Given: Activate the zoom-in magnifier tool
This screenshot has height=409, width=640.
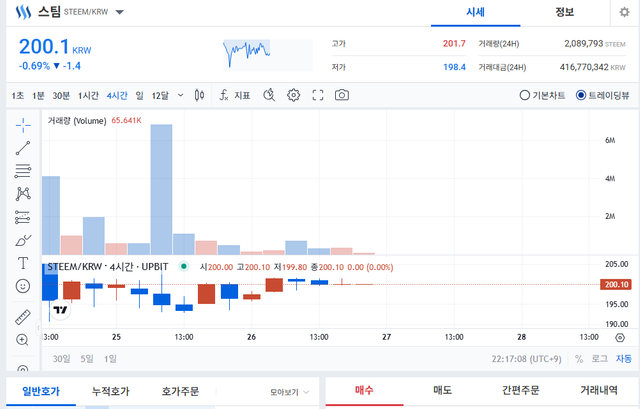Looking at the screenshot, I should [22, 340].
